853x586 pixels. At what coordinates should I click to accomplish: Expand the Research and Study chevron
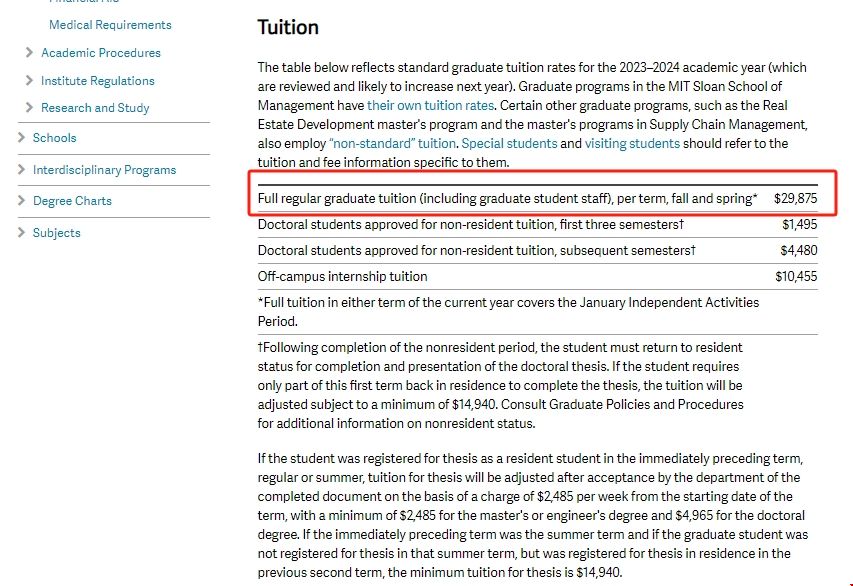point(29,108)
